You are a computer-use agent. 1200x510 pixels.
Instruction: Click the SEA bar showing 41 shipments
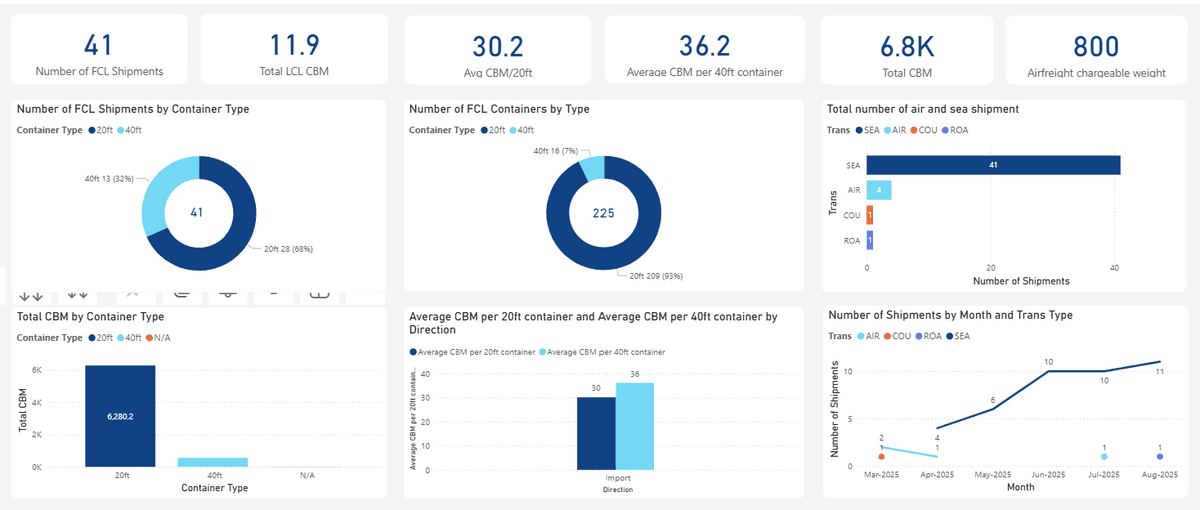click(992, 165)
